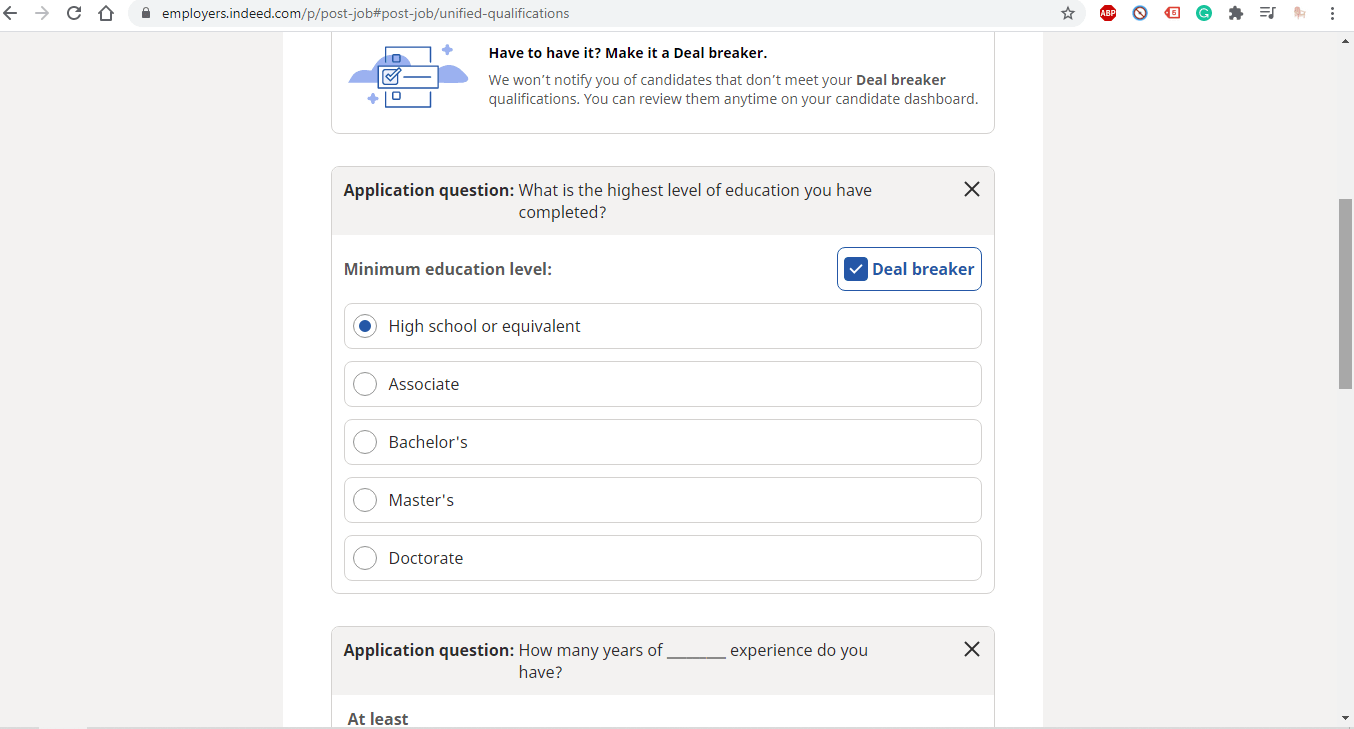Uncheck the Deal breaker checkbox
The image size is (1354, 729).
pos(856,268)
